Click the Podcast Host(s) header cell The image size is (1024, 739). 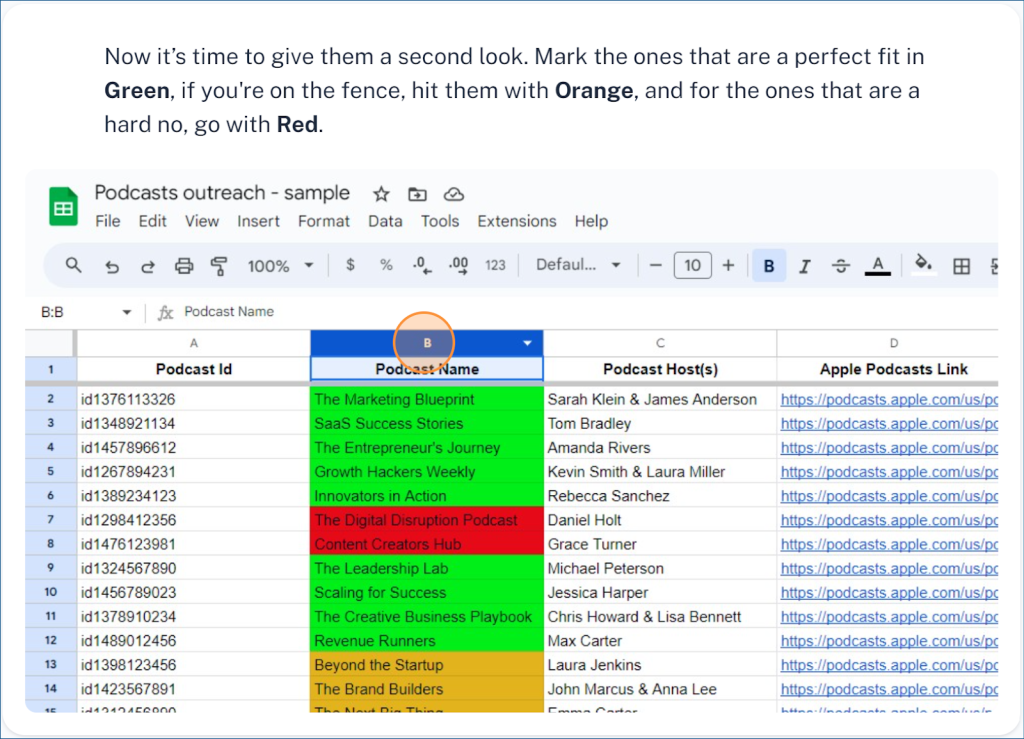point(660,369)
